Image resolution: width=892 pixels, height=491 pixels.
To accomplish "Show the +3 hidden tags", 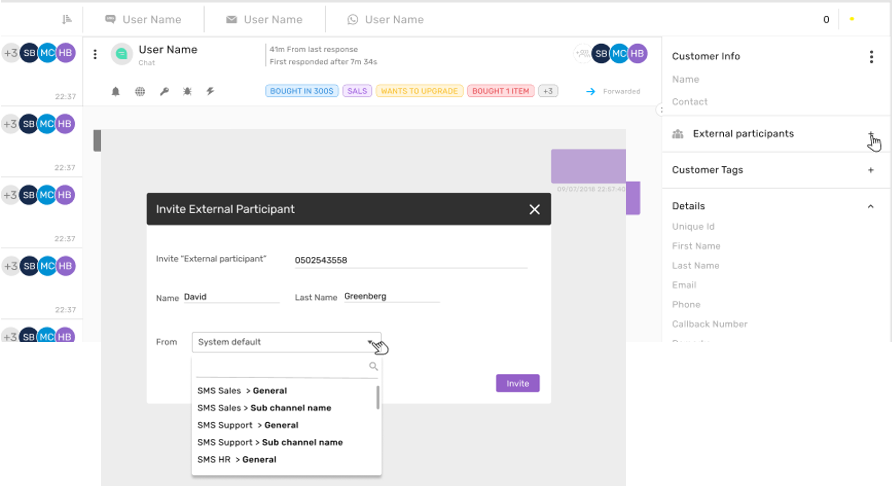I will click(x=548, y=91).
